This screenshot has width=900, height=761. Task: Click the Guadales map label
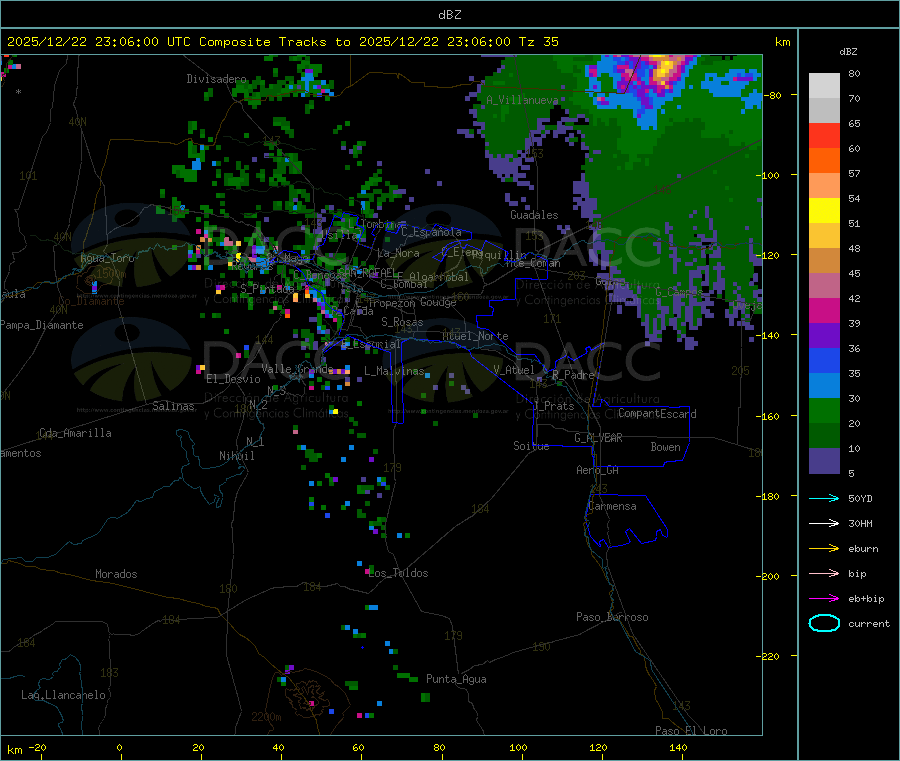click(534, 215)
